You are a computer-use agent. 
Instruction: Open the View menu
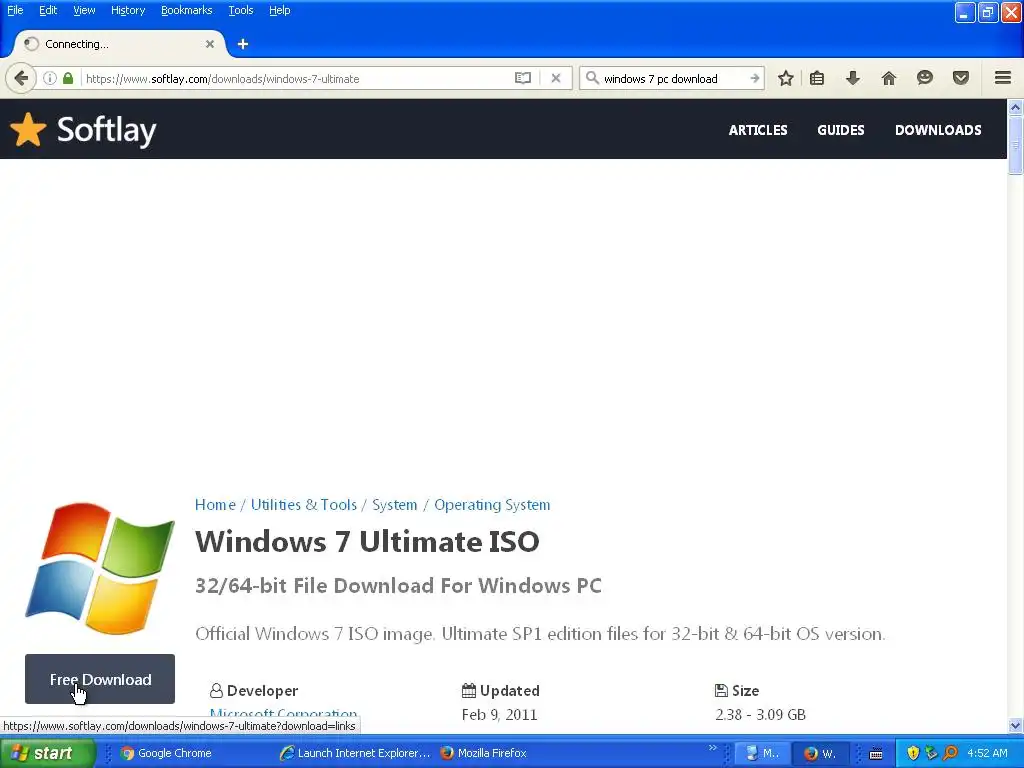pyautogui.click(x=84, y=10)
